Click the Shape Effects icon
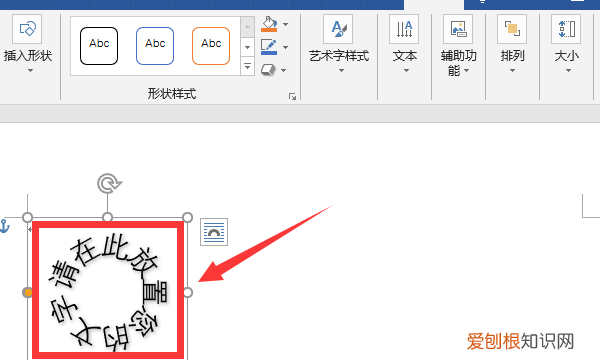Image resolution: width=600 pixels, height=360 pixels. tap(268, 70)
